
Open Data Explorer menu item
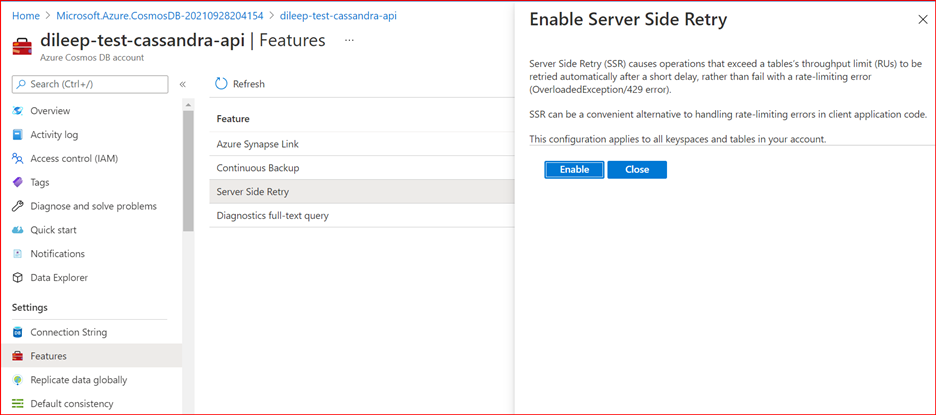click(x=59, y=278)
